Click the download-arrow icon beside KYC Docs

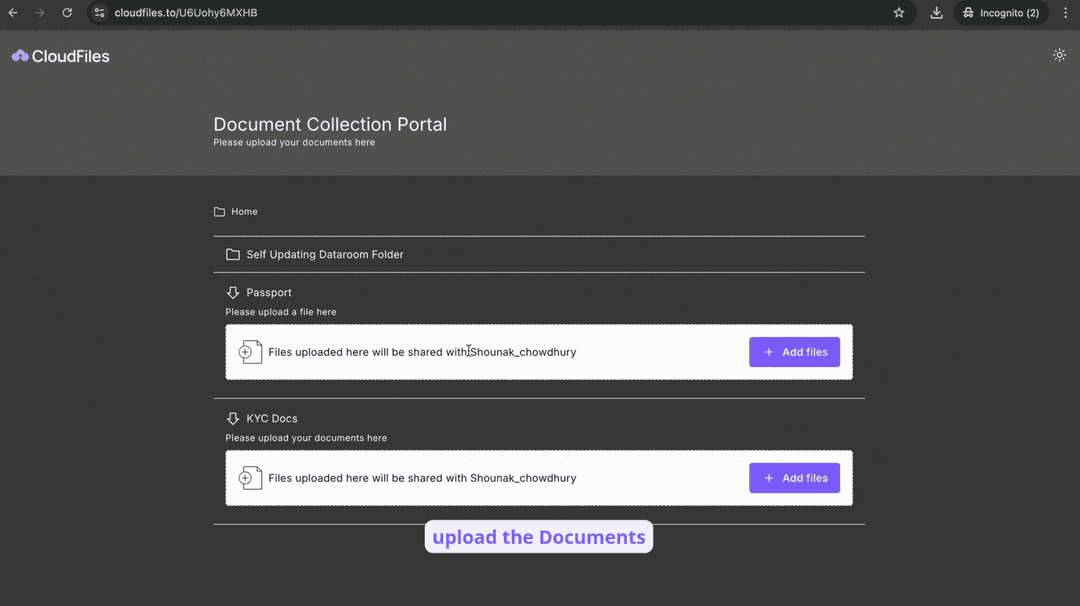pos(232,418)
